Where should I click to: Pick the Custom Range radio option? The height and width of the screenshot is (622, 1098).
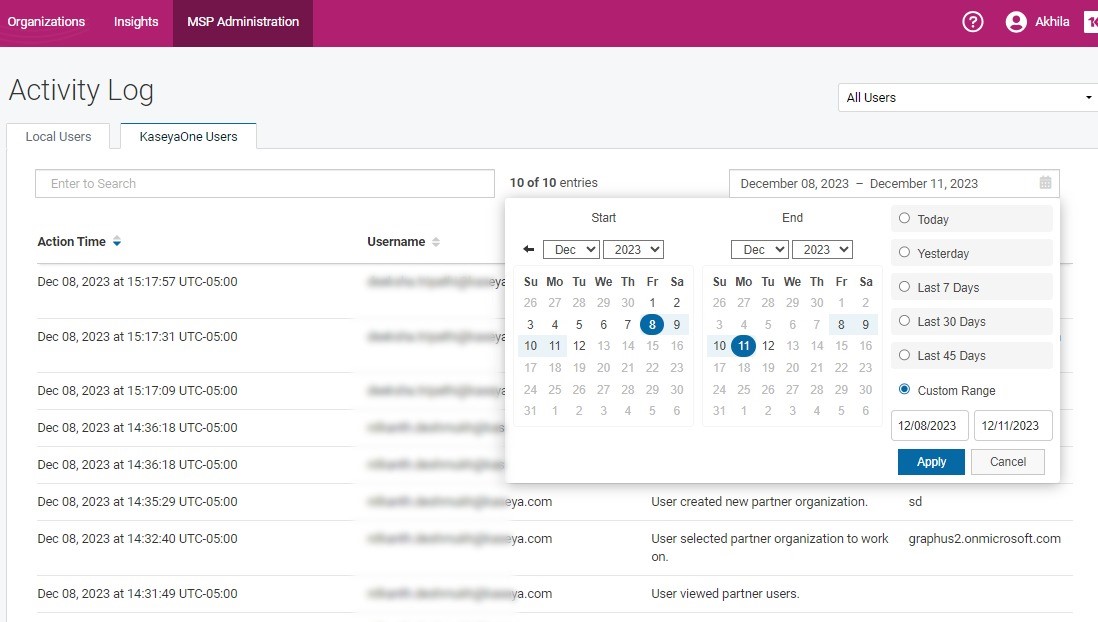(905, 390)
